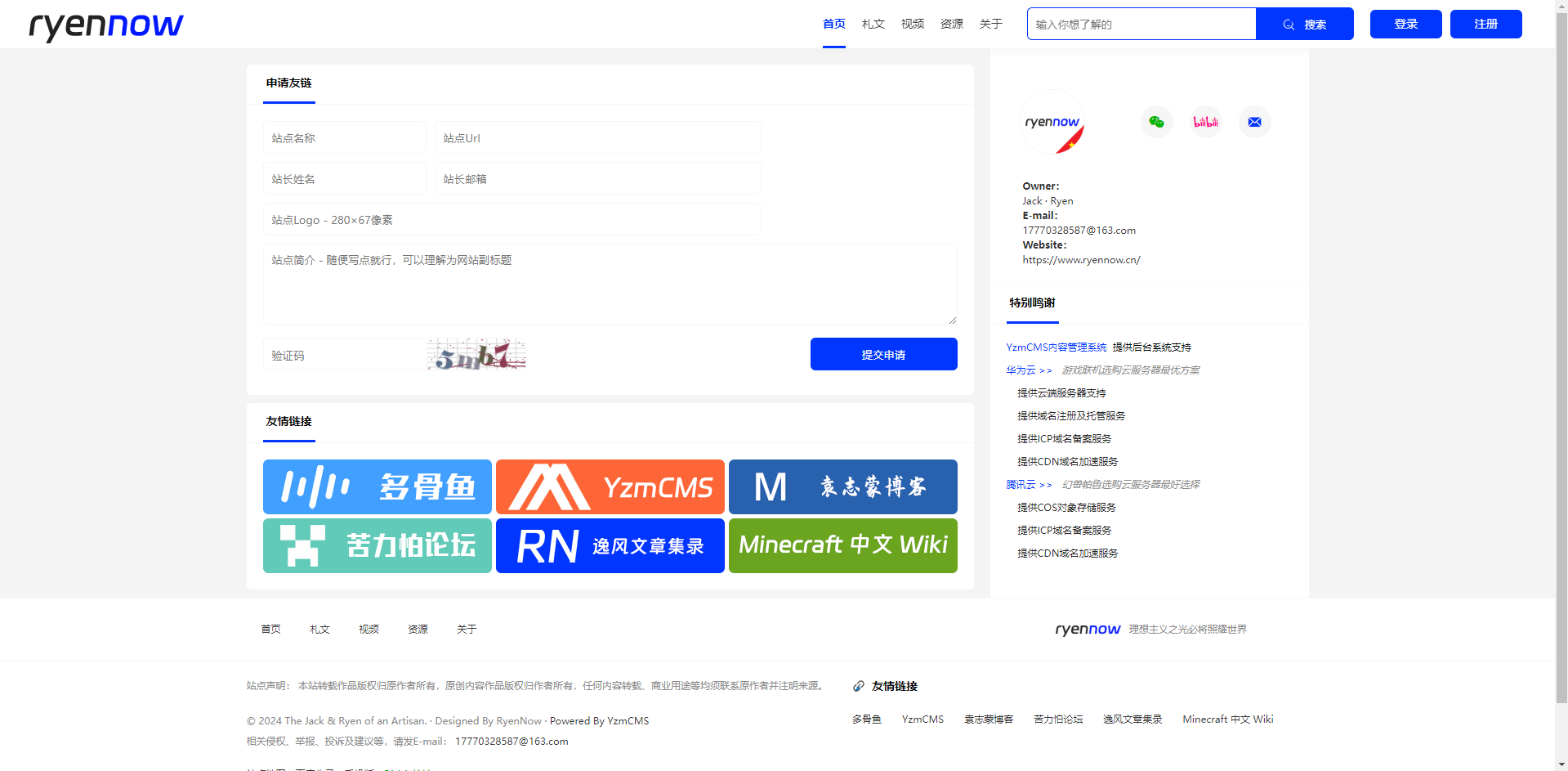Go to 首页 in top navigation
The image size is (1568, 771).
[834, 24]
